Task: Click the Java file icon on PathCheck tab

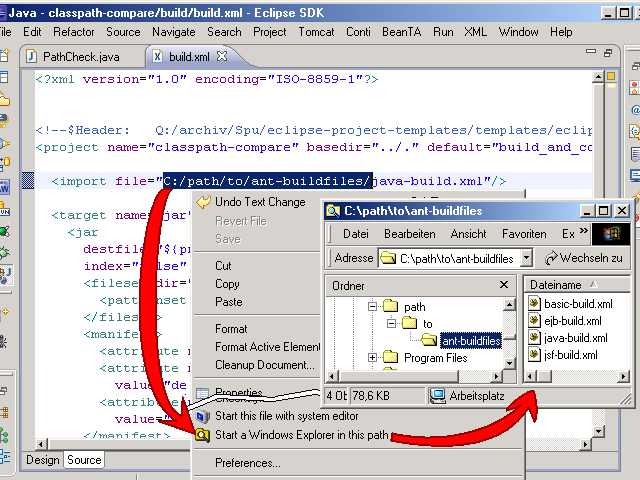Action: (31, 56)
